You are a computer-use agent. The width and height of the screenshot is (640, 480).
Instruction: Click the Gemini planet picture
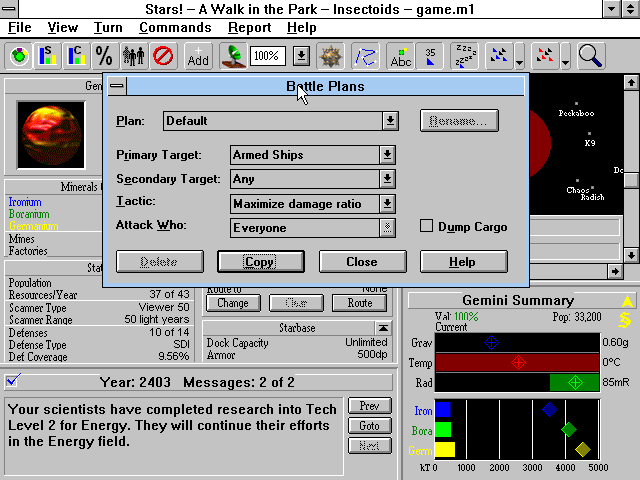[51, 135]
